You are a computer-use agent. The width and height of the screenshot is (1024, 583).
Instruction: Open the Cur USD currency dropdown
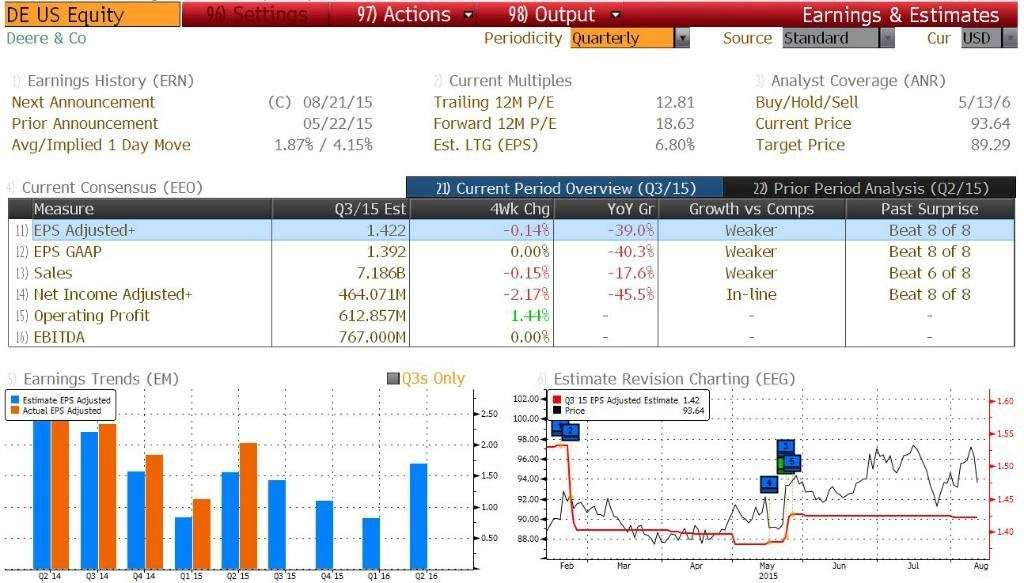tap(988, 39)
